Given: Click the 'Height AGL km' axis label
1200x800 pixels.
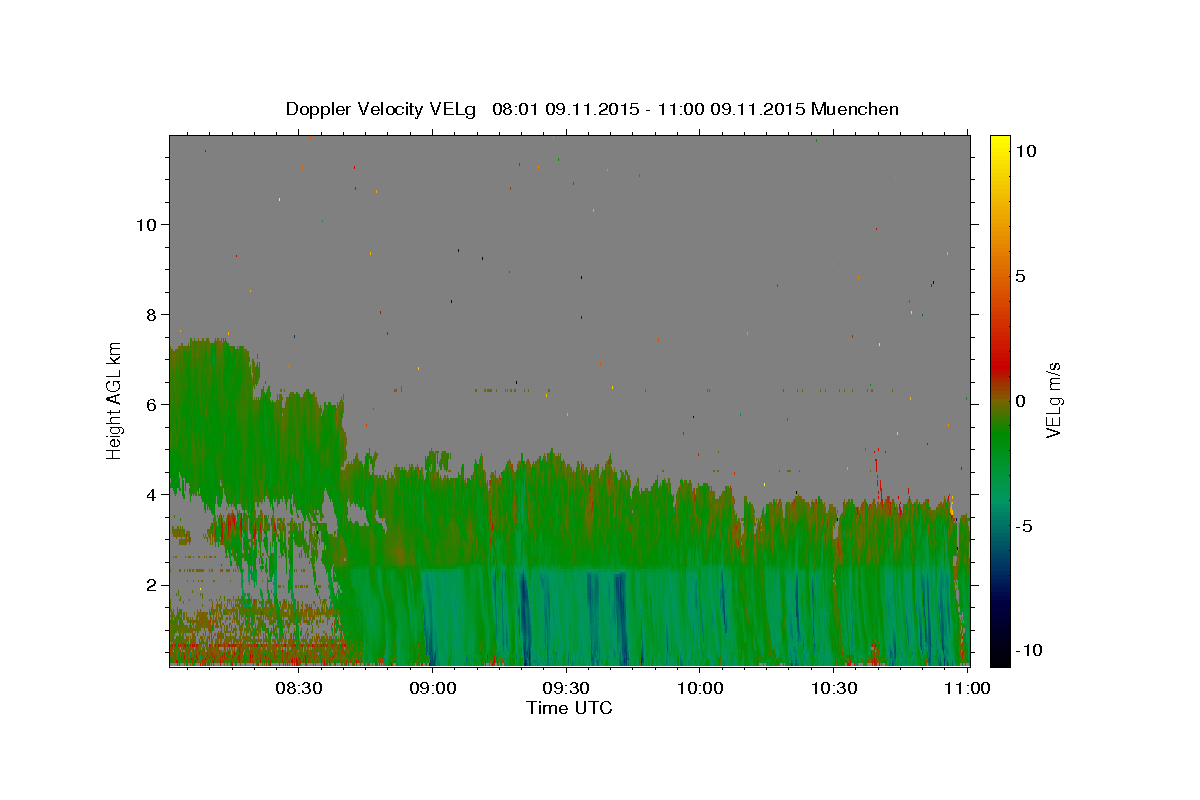Looking at the screenshot, I should pos(115,400).
